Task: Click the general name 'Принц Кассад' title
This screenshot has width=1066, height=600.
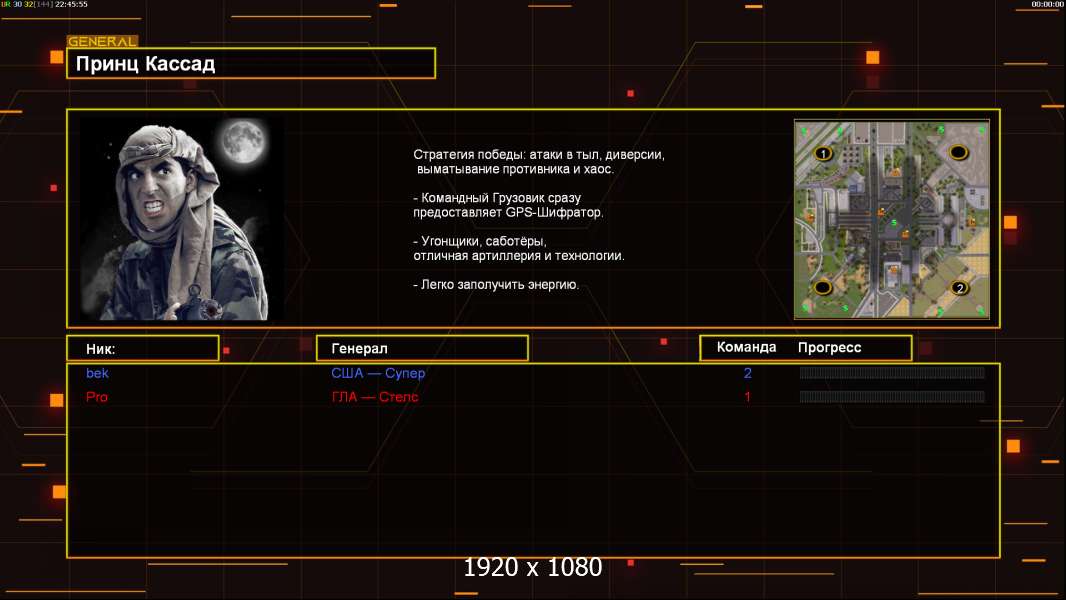Action: 145,64
